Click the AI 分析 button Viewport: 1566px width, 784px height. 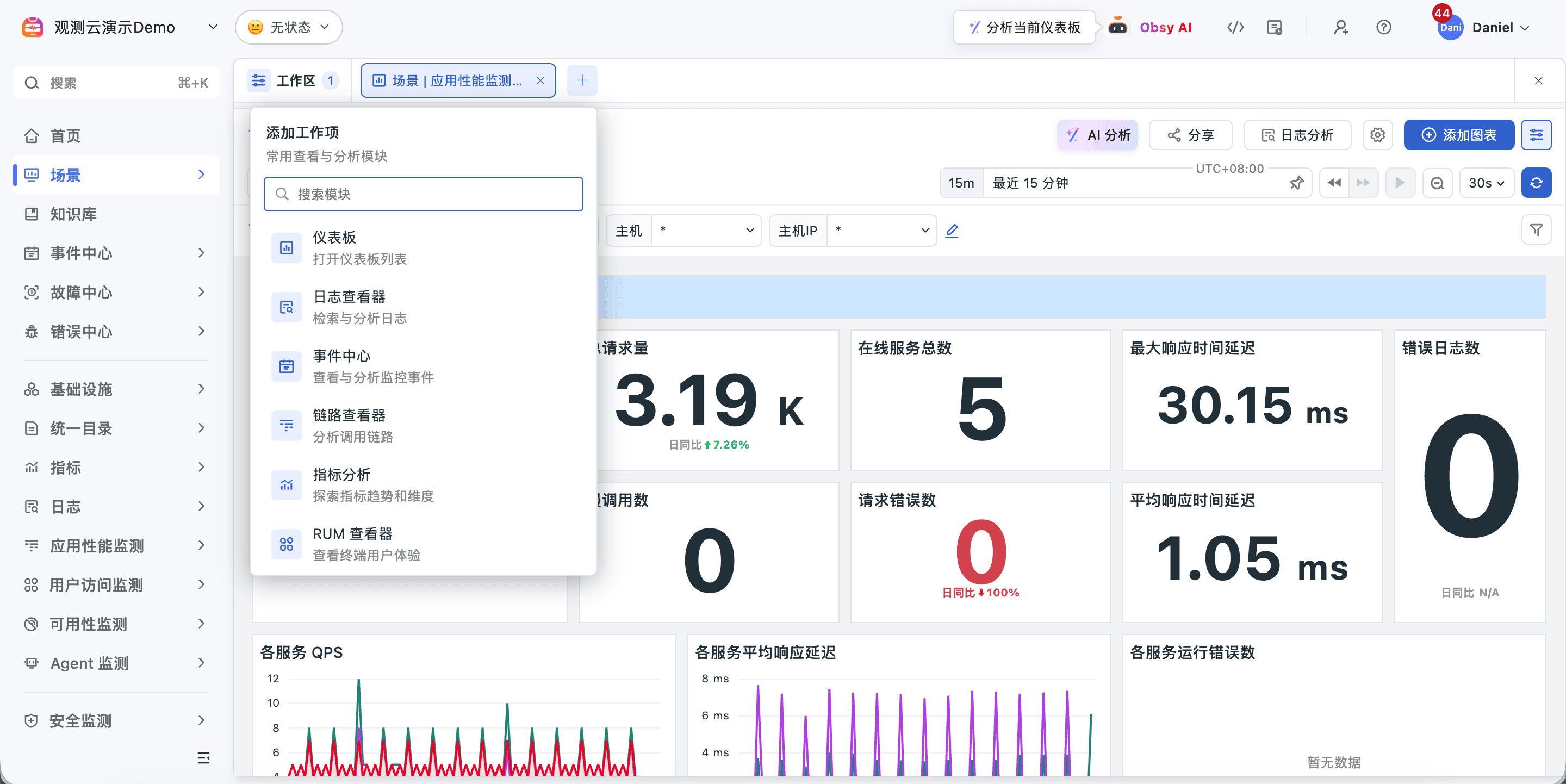(1098, 135)
